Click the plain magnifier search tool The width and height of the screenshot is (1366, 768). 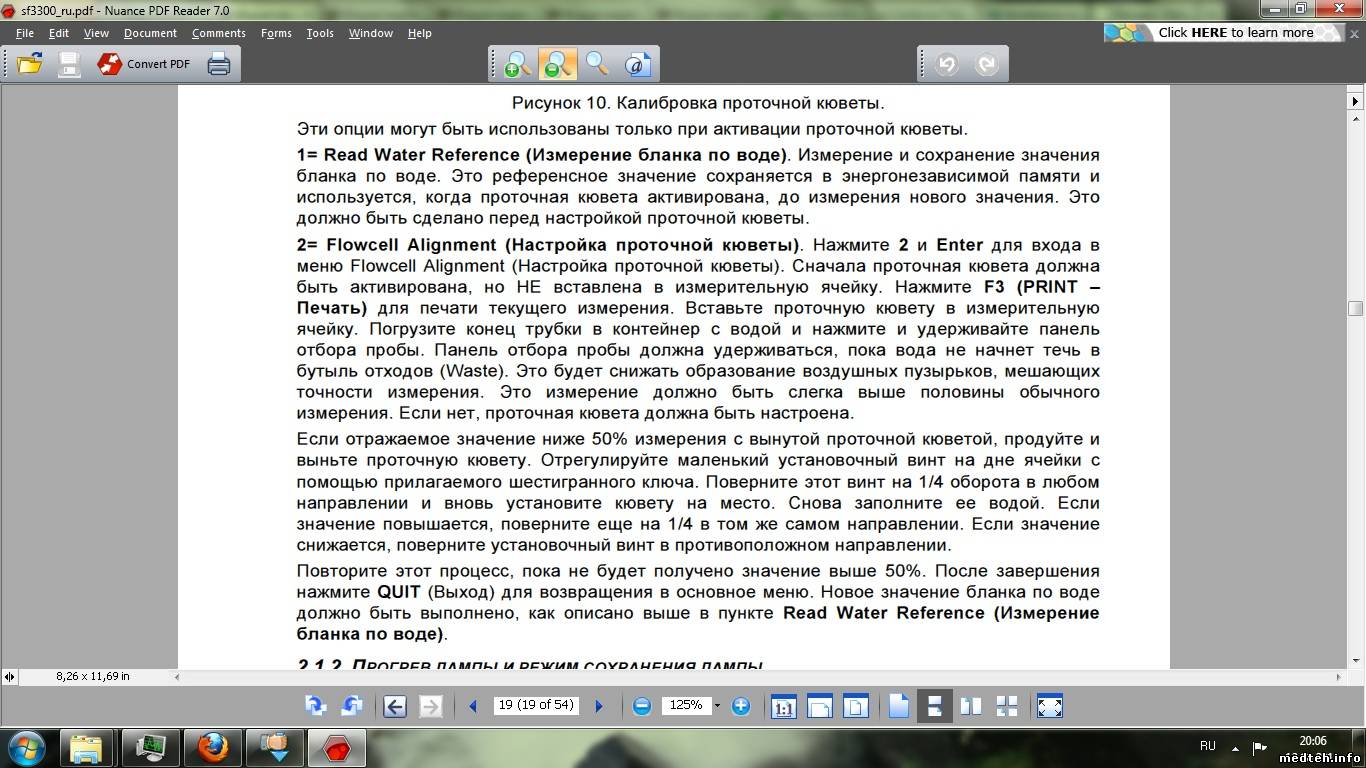coord(597,64)
